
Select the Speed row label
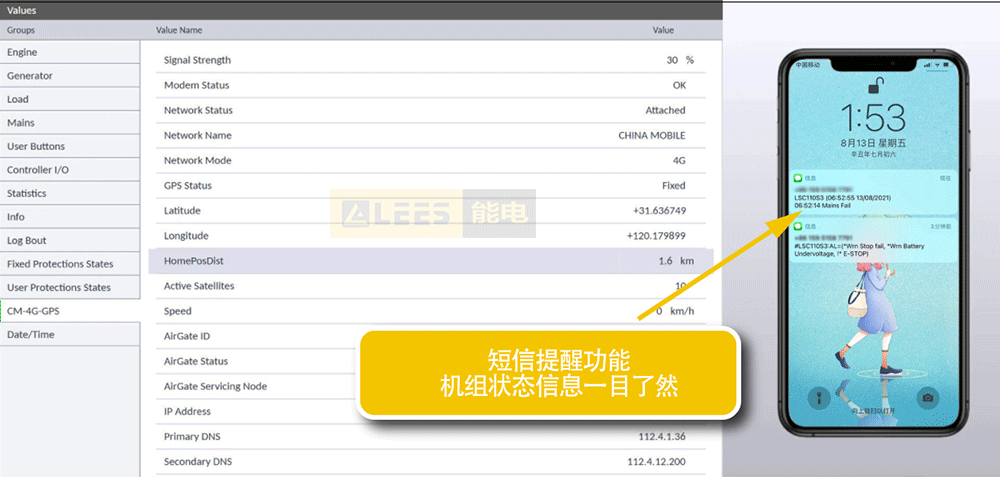tap(177, 311)
